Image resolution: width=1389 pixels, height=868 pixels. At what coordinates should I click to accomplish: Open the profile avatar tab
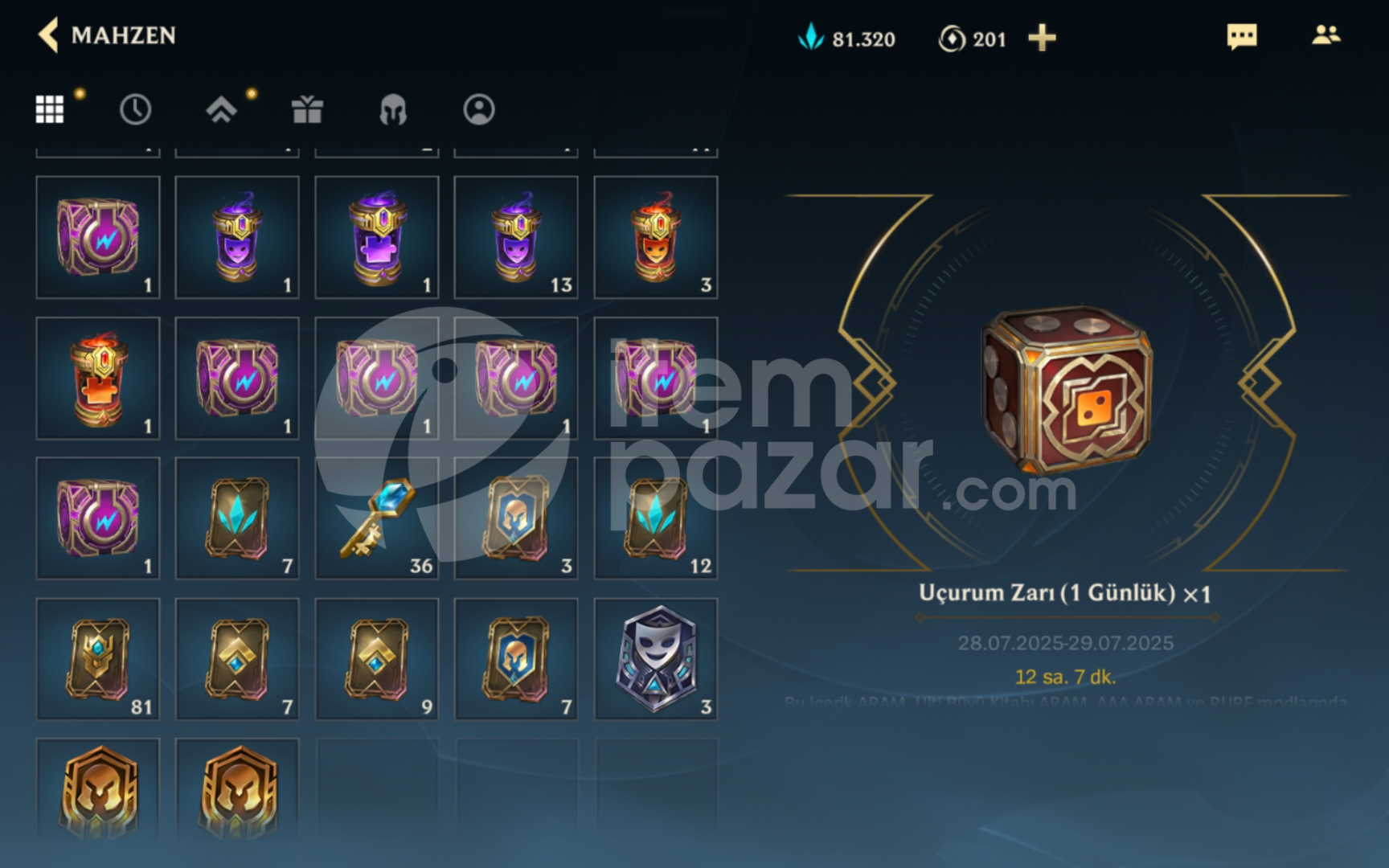click(x=479, y=109)
